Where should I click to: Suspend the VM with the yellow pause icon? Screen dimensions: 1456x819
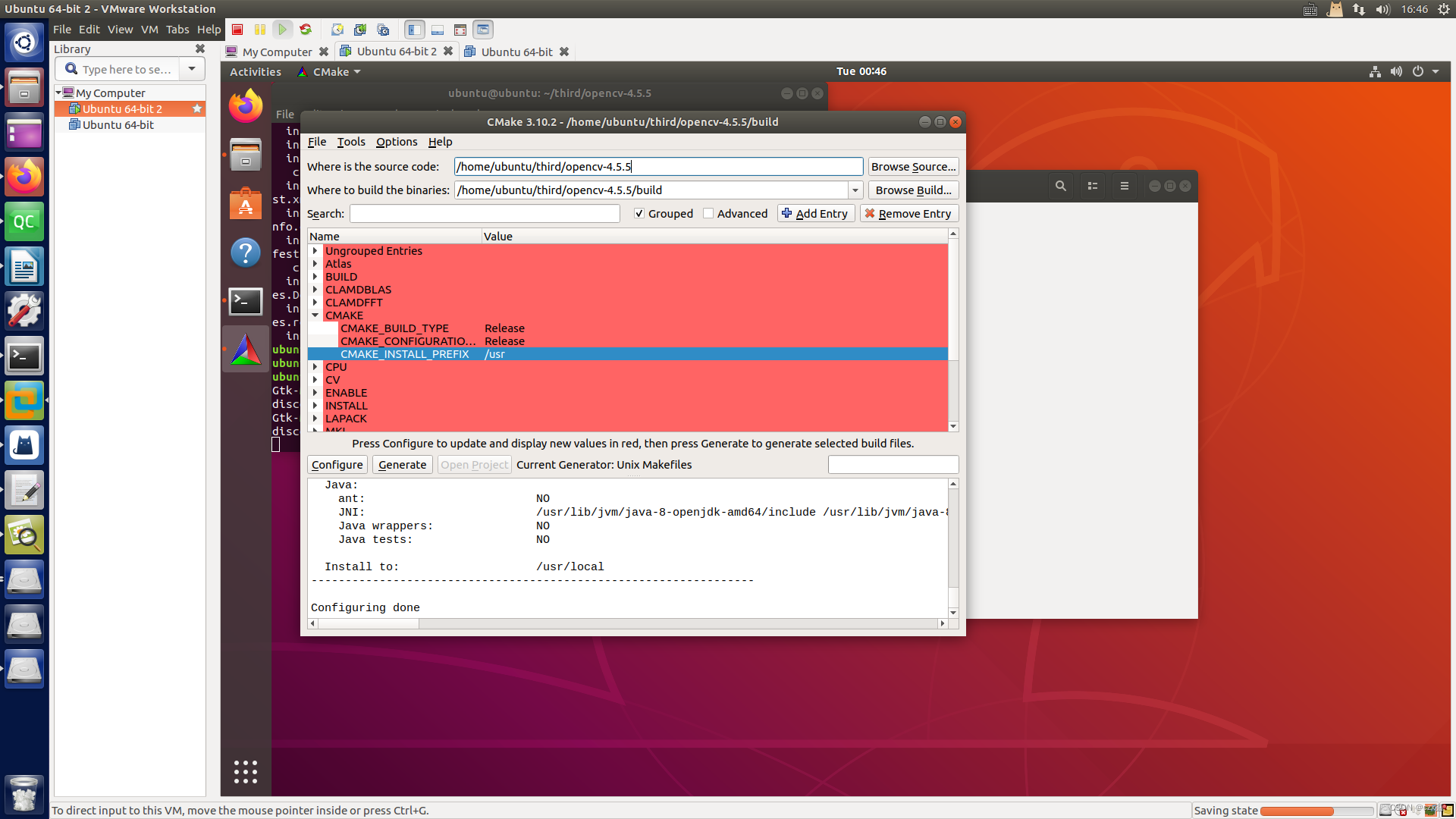point(260,30)
